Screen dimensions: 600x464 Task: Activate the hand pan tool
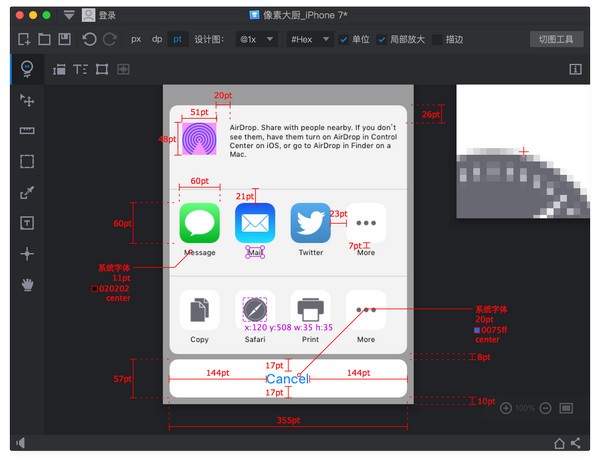pos(27,284)
